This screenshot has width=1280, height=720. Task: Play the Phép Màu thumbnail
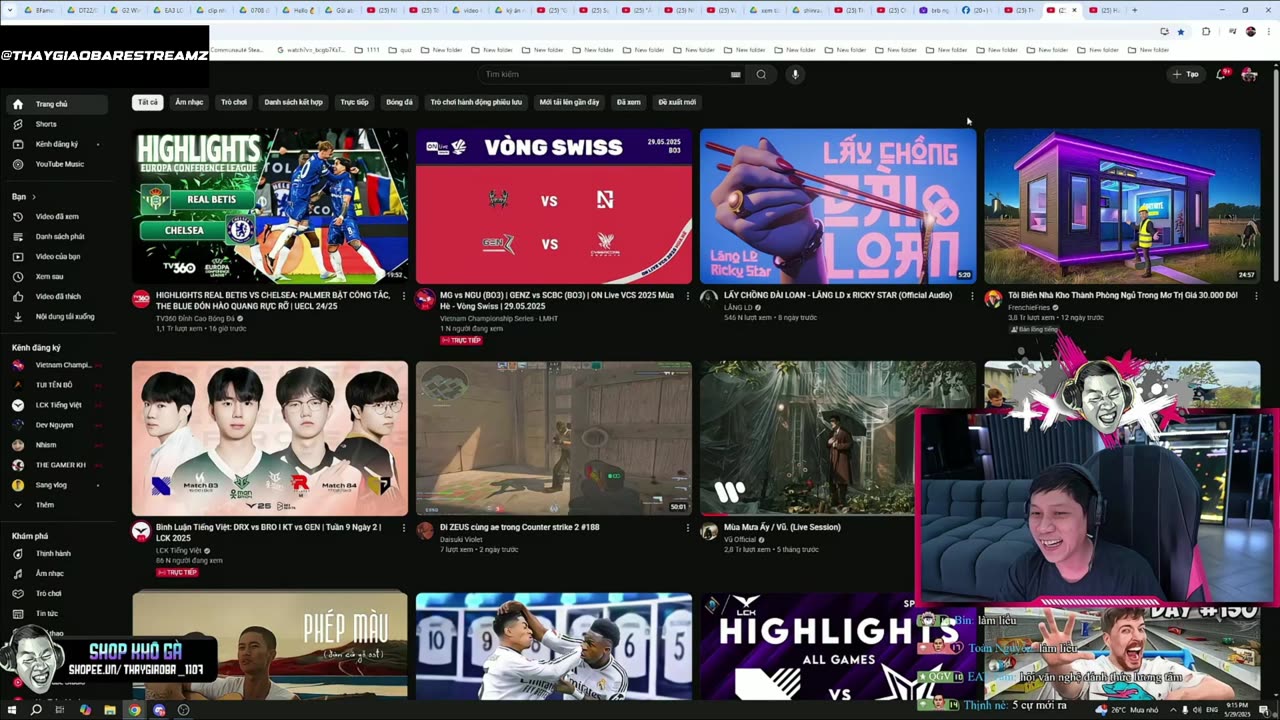(270, 645)
